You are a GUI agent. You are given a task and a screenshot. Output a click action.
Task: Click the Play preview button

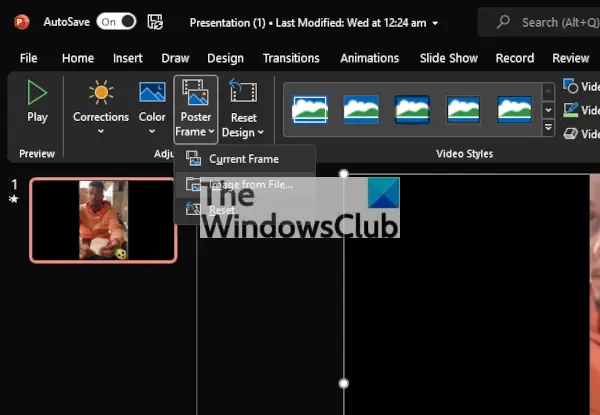click(37, 101)
